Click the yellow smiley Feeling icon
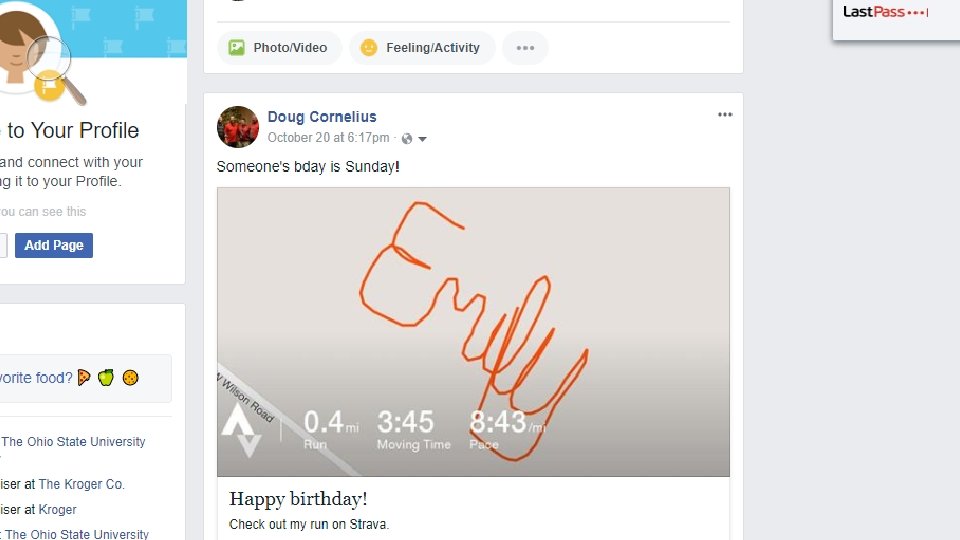The height and width of the screenshot is (540, 960). (x=369, y=48)
